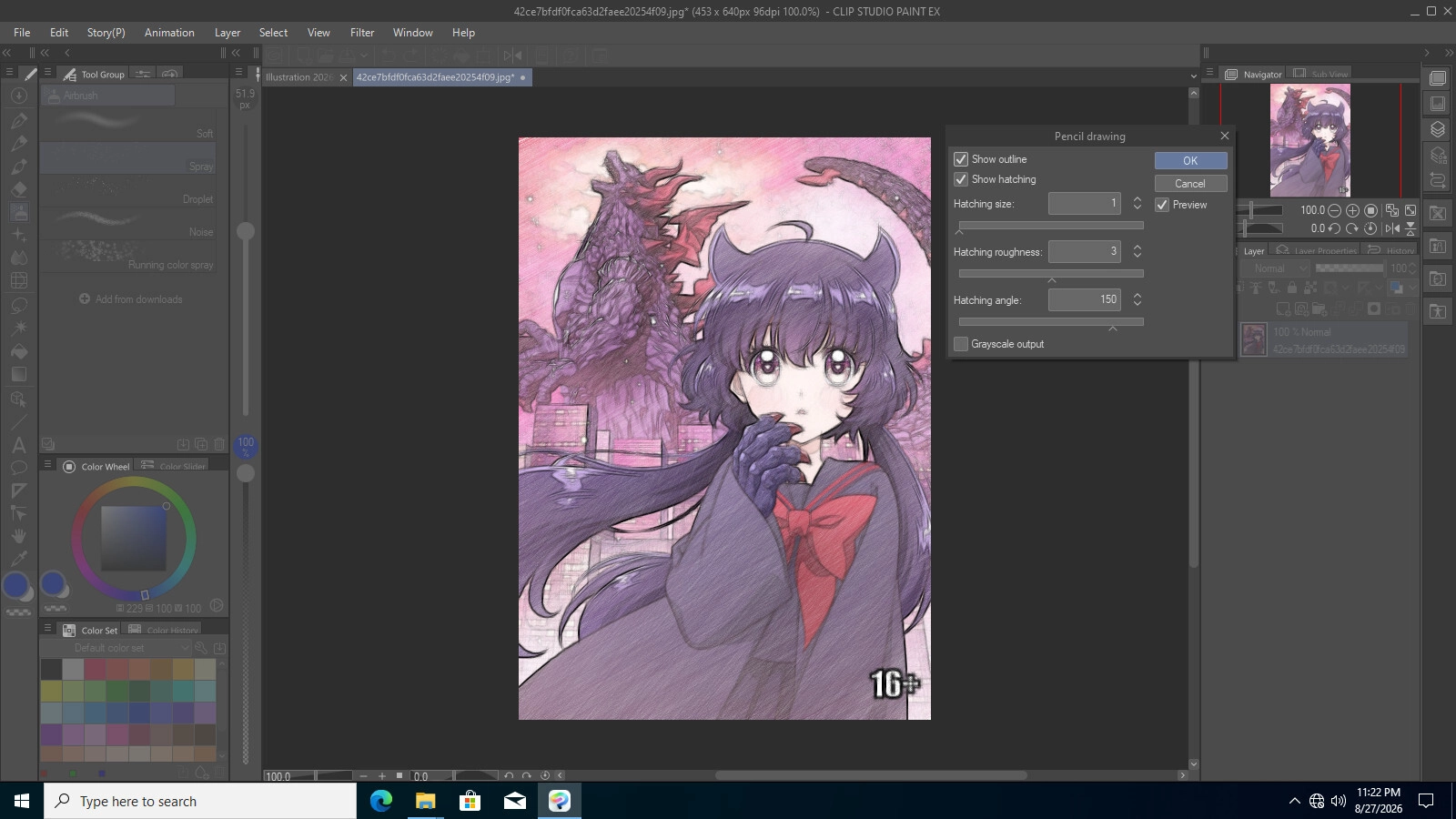Open the Hatching size stepper arrows
This screenshot has height=819, width=1456.
pos(1137,204)
